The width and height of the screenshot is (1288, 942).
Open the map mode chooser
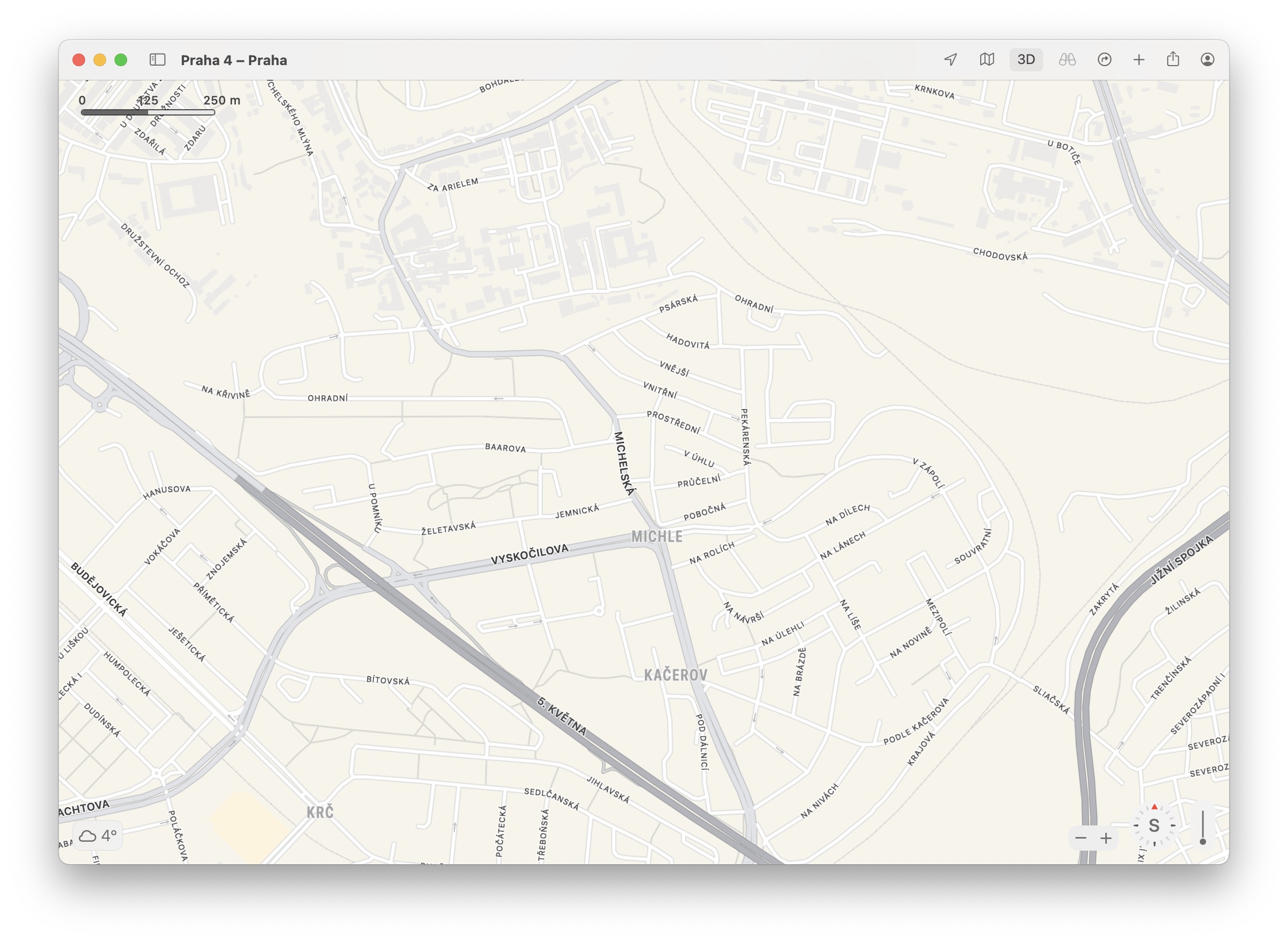pos(987,60)
